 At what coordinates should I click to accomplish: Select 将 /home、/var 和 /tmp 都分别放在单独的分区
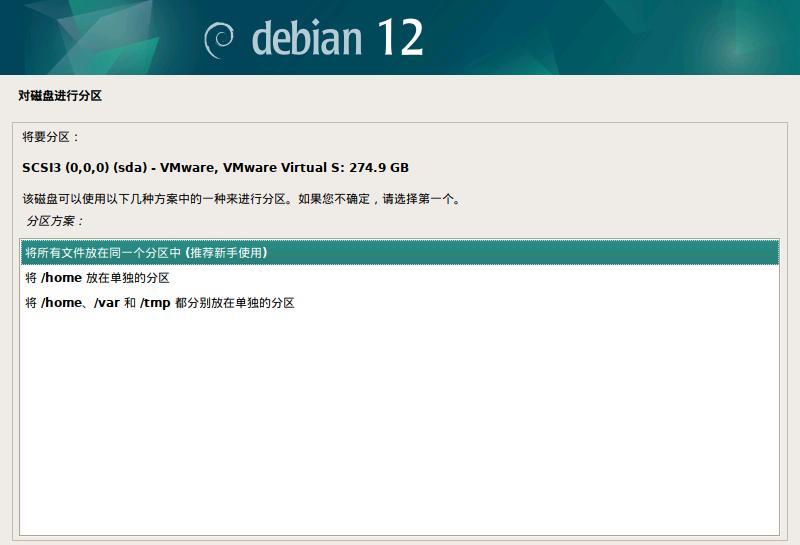400,303
